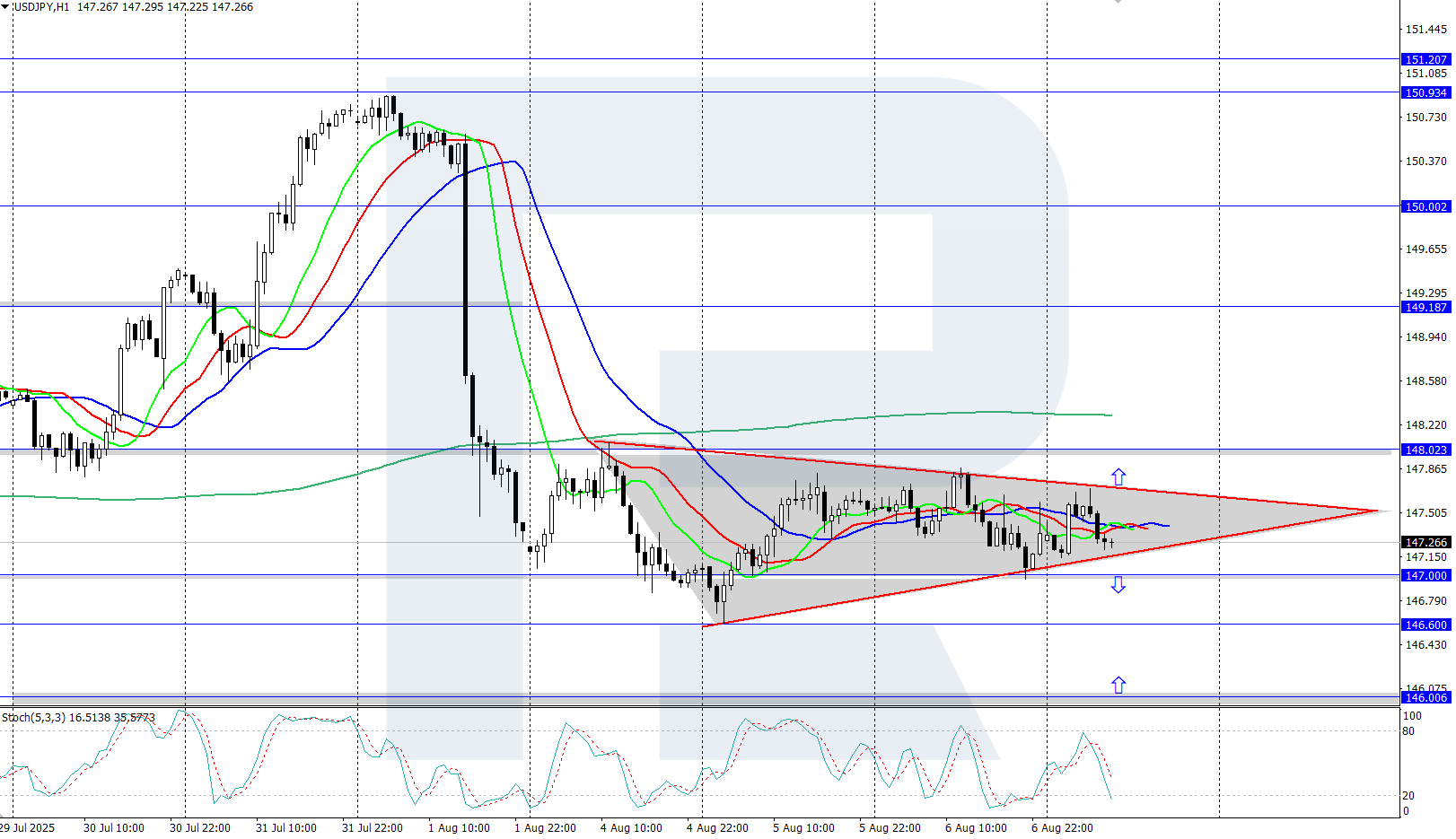Click the 150.730 value on price scale

1425,117
